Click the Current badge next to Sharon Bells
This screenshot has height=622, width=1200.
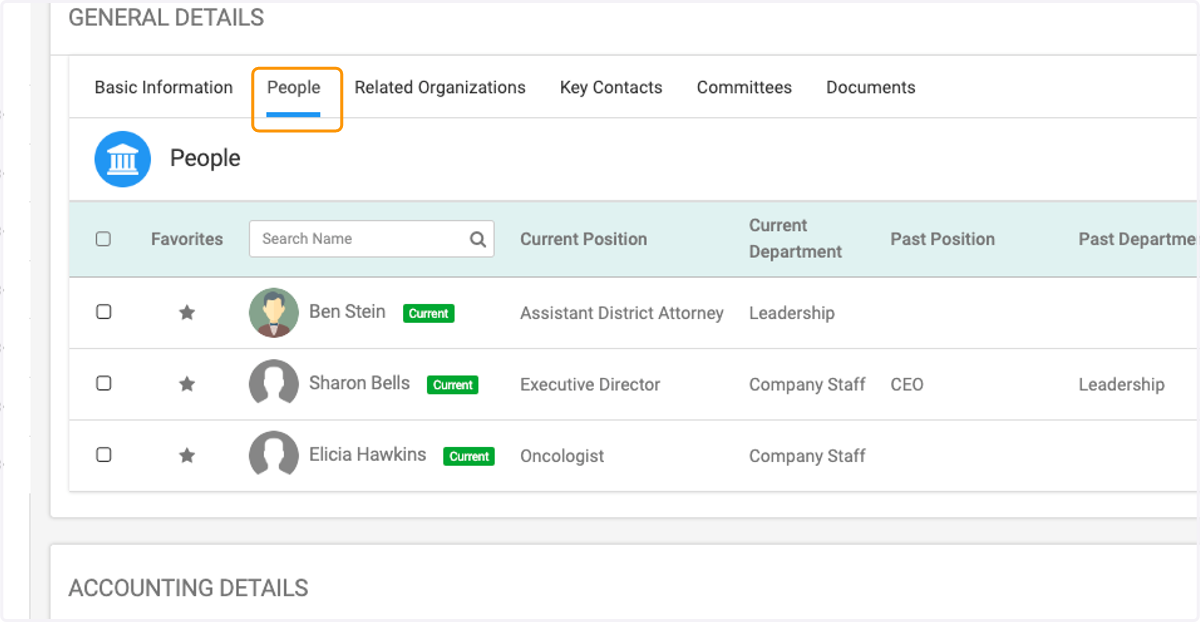(453, 385)
